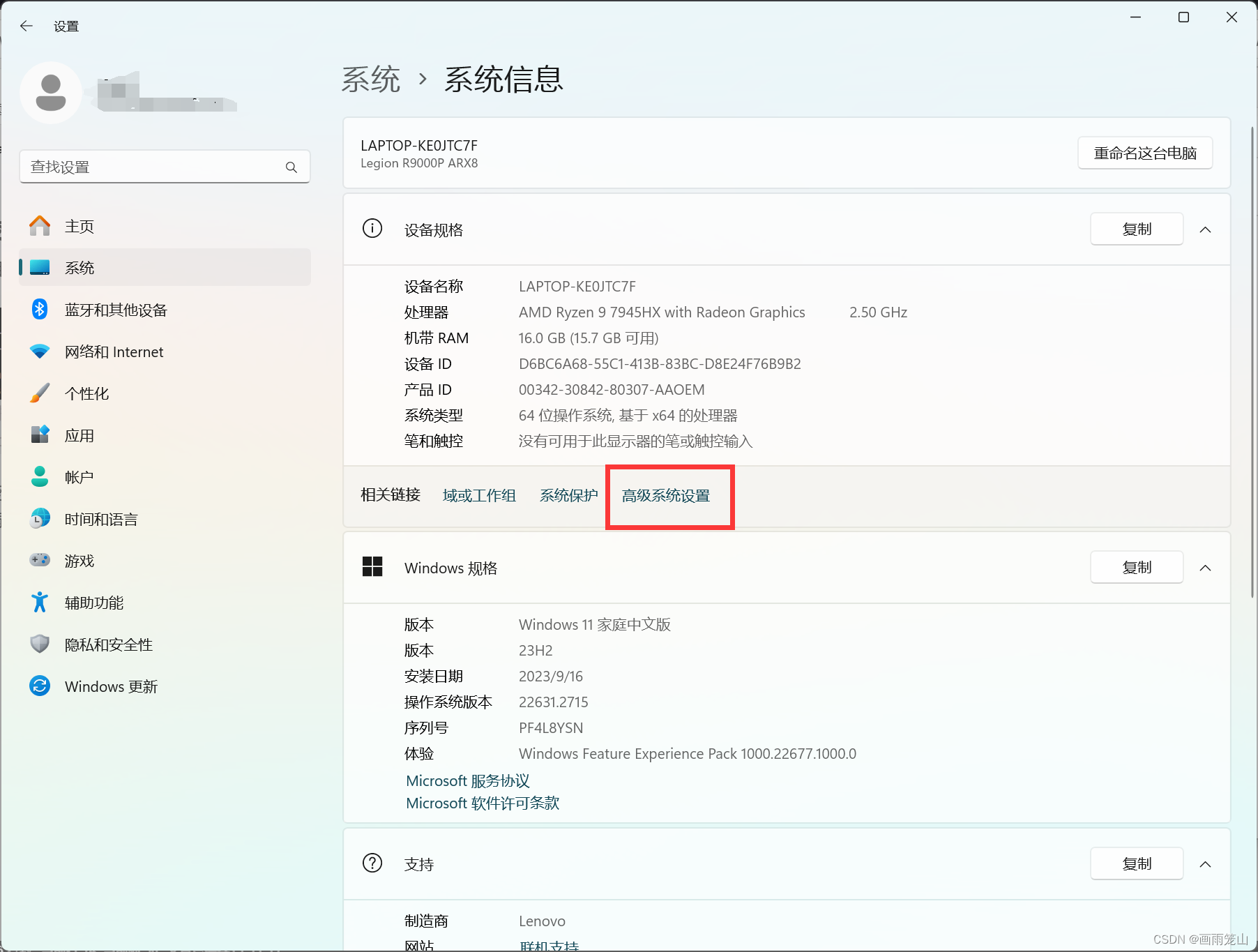Click the Windows logo icon by Windows 规格

pos(372,567)
